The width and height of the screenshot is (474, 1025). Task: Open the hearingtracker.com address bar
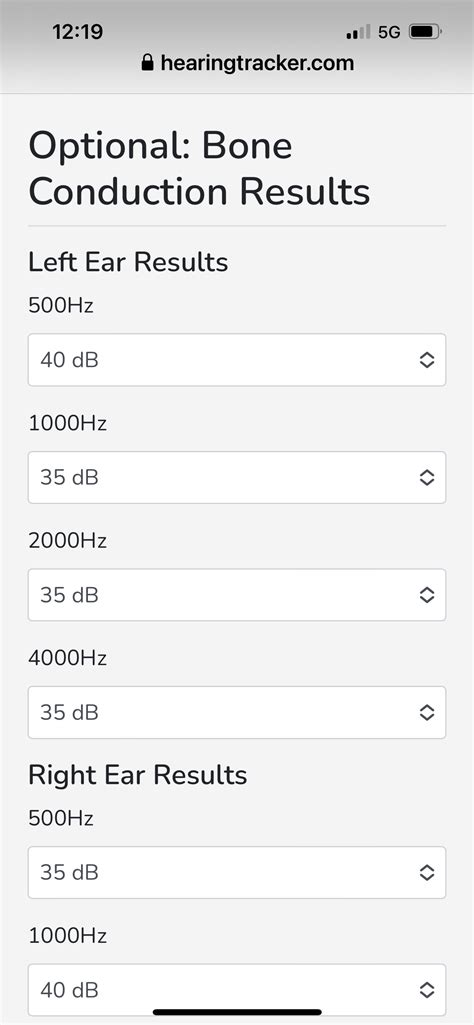248,63
